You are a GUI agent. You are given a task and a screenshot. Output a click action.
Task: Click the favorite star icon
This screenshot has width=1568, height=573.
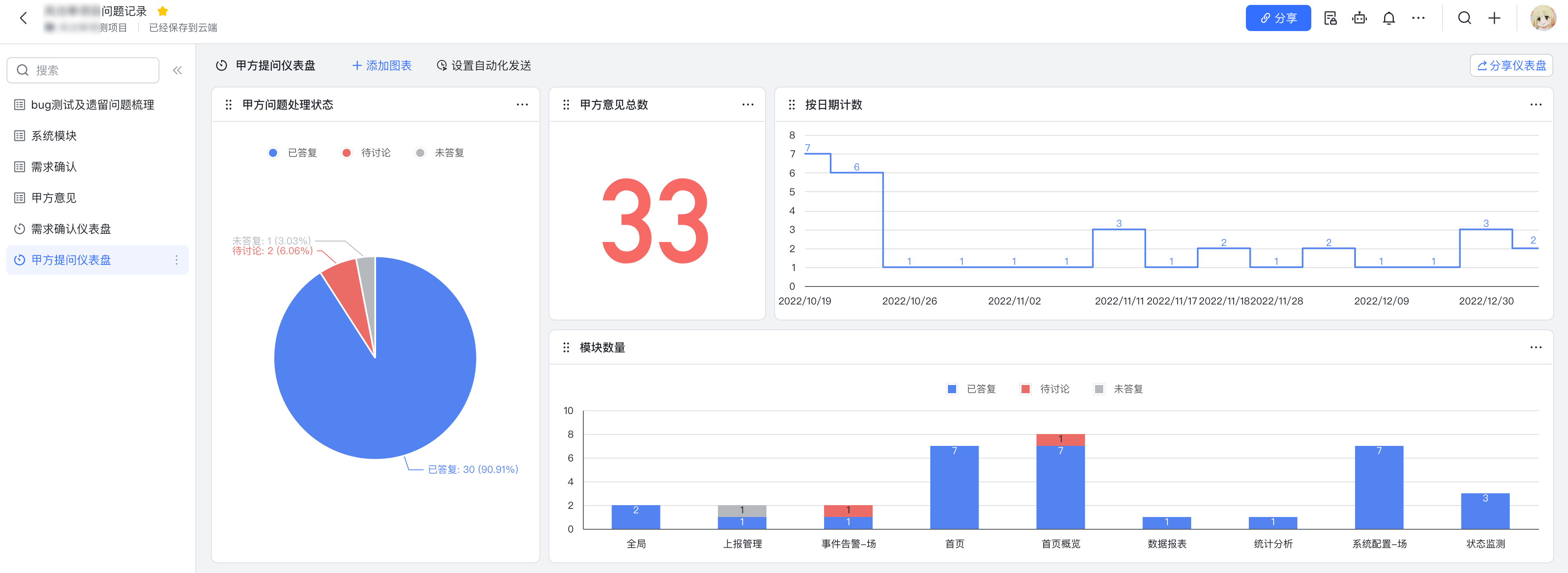(163, 11)
